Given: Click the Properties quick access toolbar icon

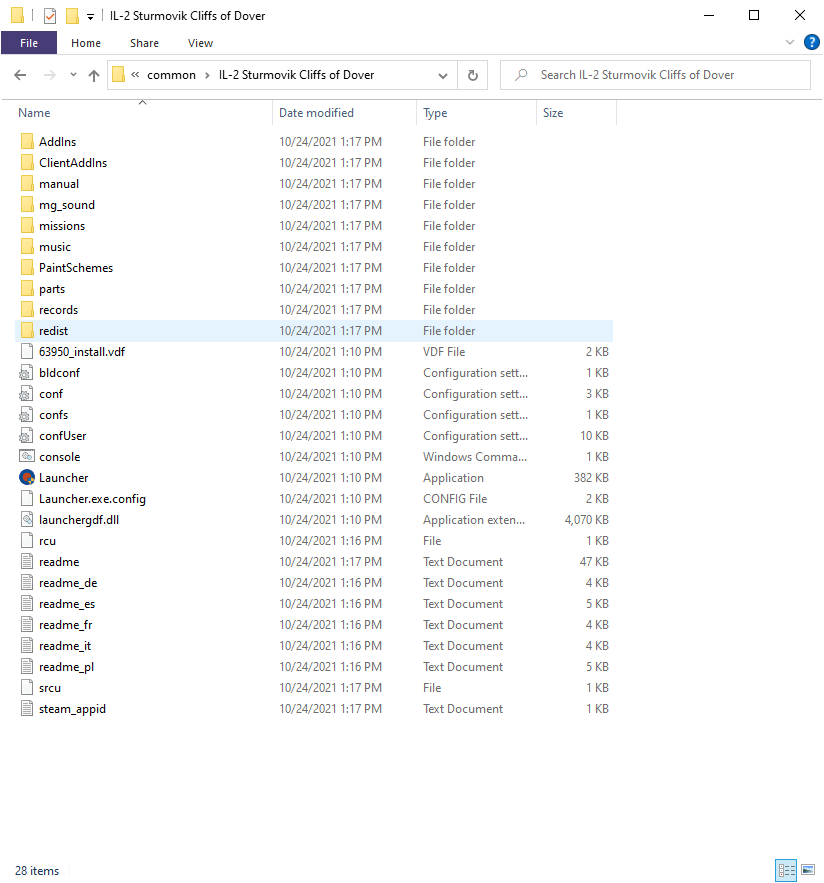Looking at the screenshot, I should (50, 16).
